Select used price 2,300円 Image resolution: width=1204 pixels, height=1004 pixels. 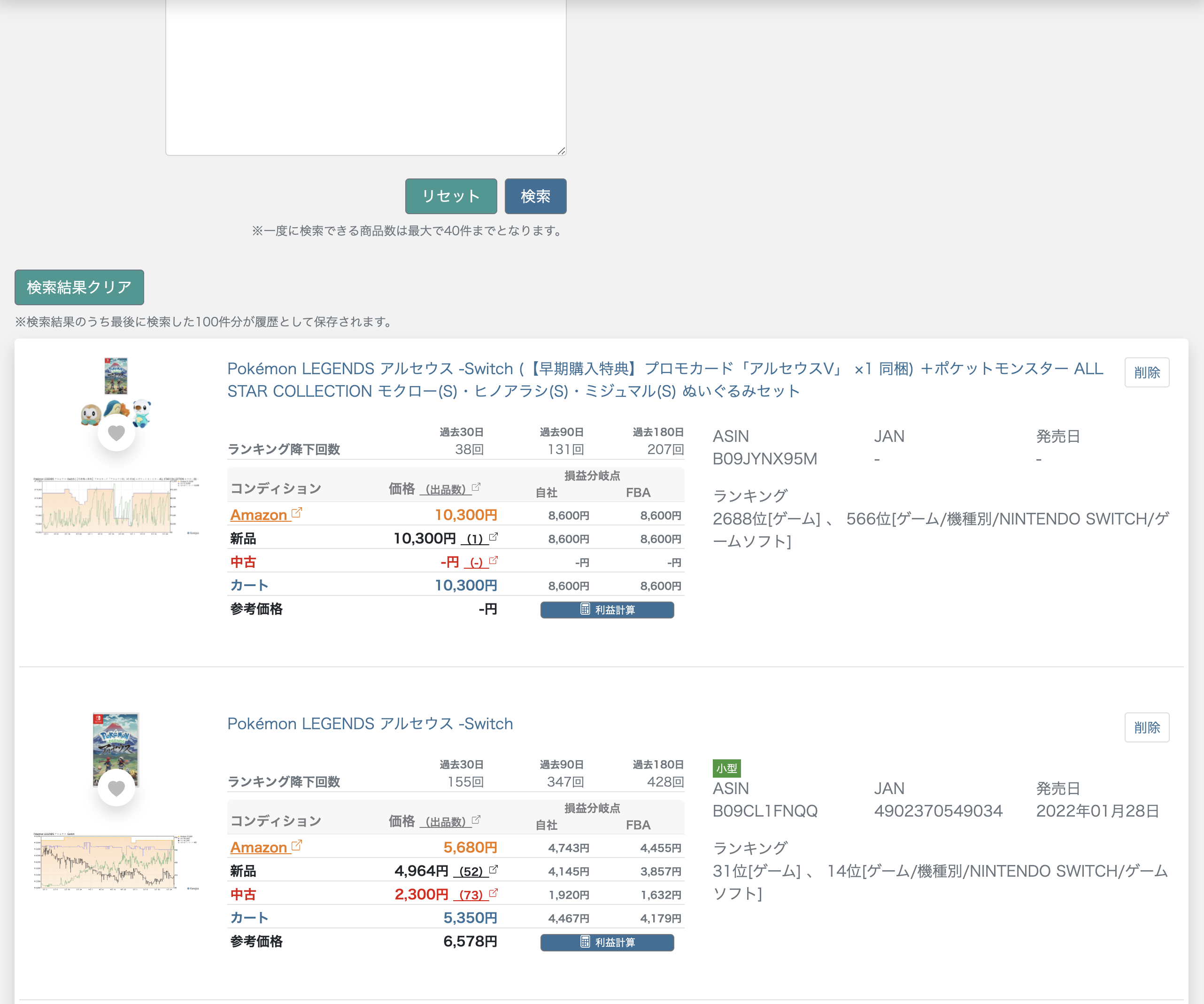(x=421, y=895)
